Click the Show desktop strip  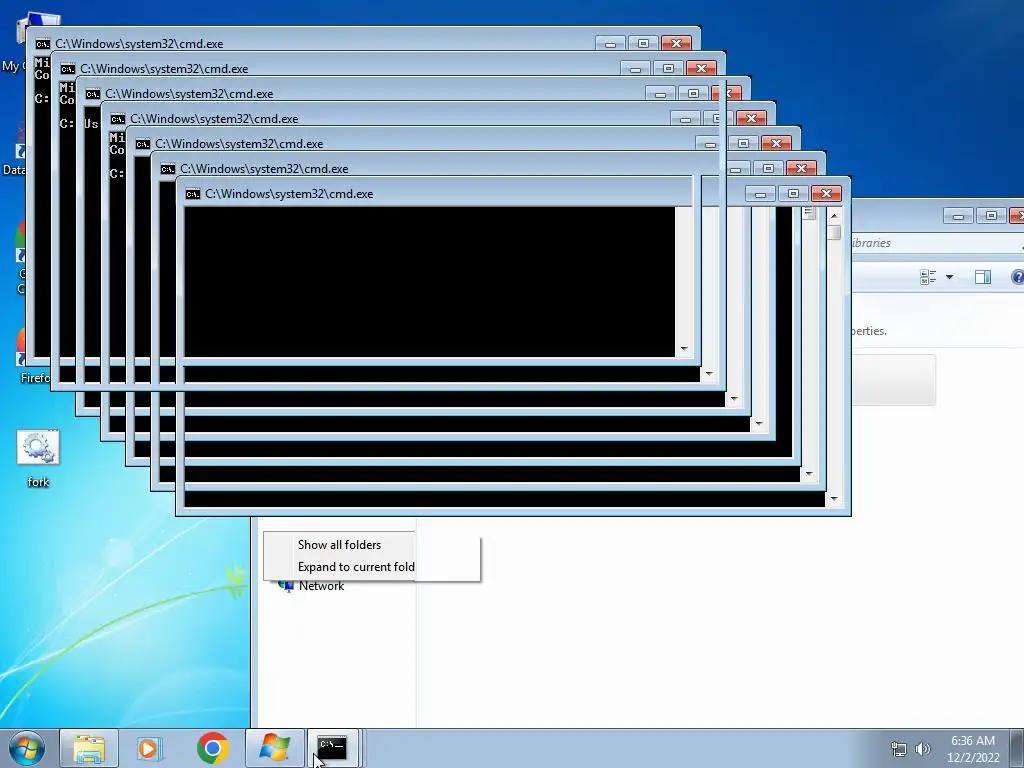pyautogui.click(x=1017, y=748)
